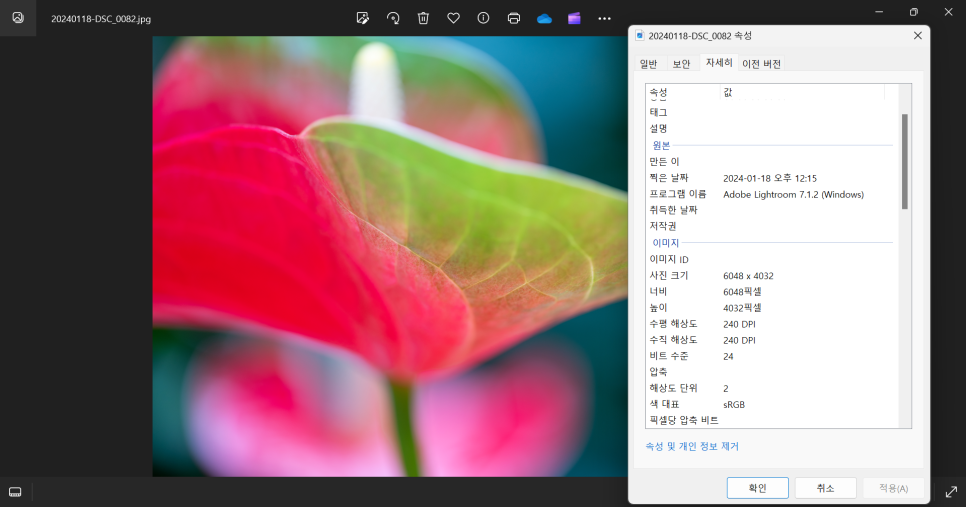966x507 pixels.
Task: Click the file icon in the properties title bar
Action: [x=639, y=36]
